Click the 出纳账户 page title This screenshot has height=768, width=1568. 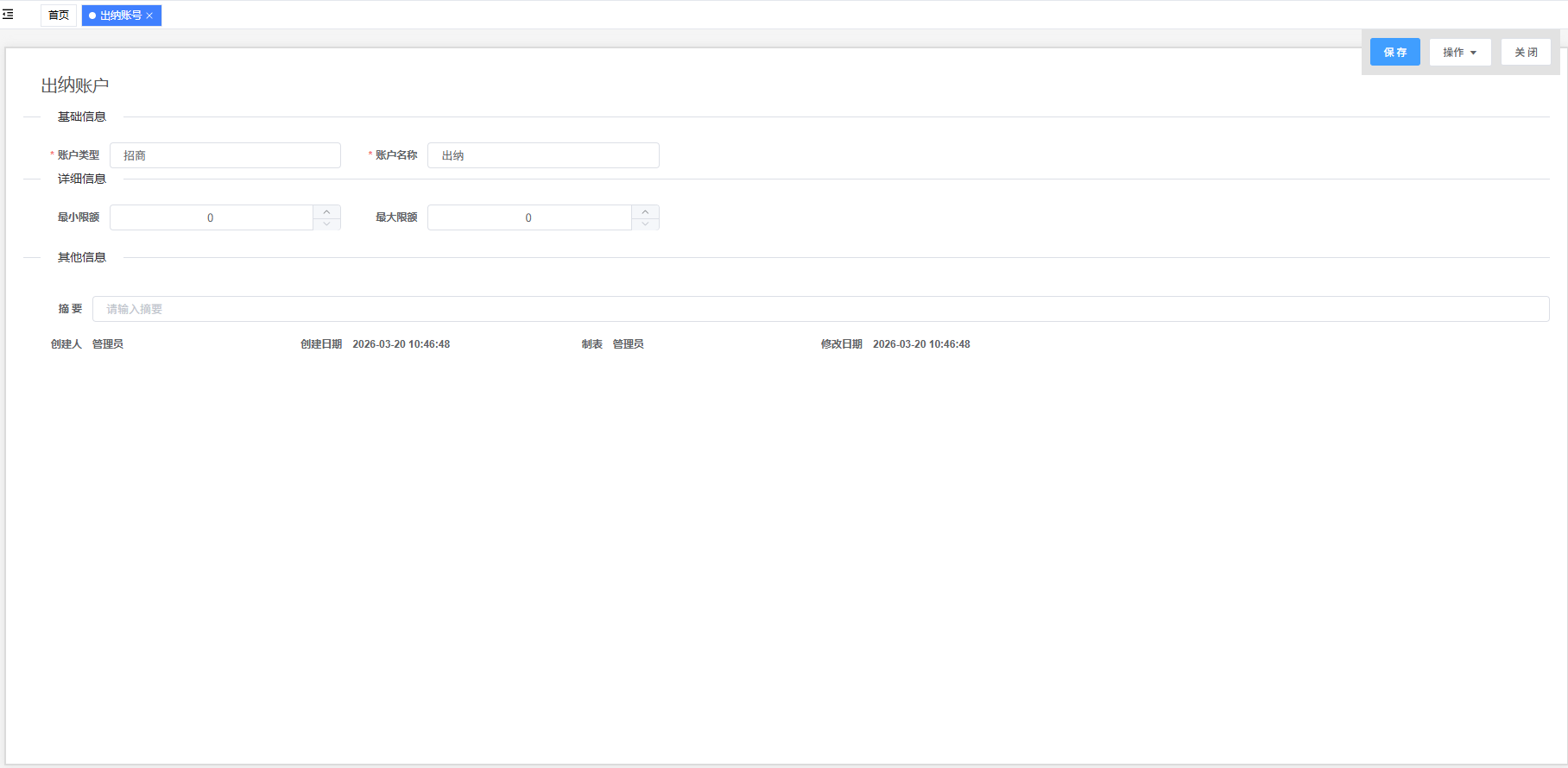click(75, 85)
